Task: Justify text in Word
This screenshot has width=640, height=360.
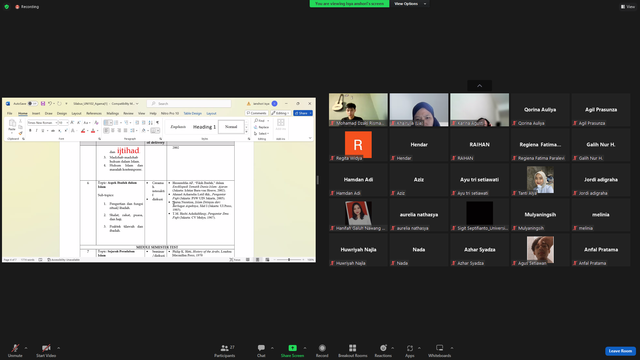Action: (125, 131)
